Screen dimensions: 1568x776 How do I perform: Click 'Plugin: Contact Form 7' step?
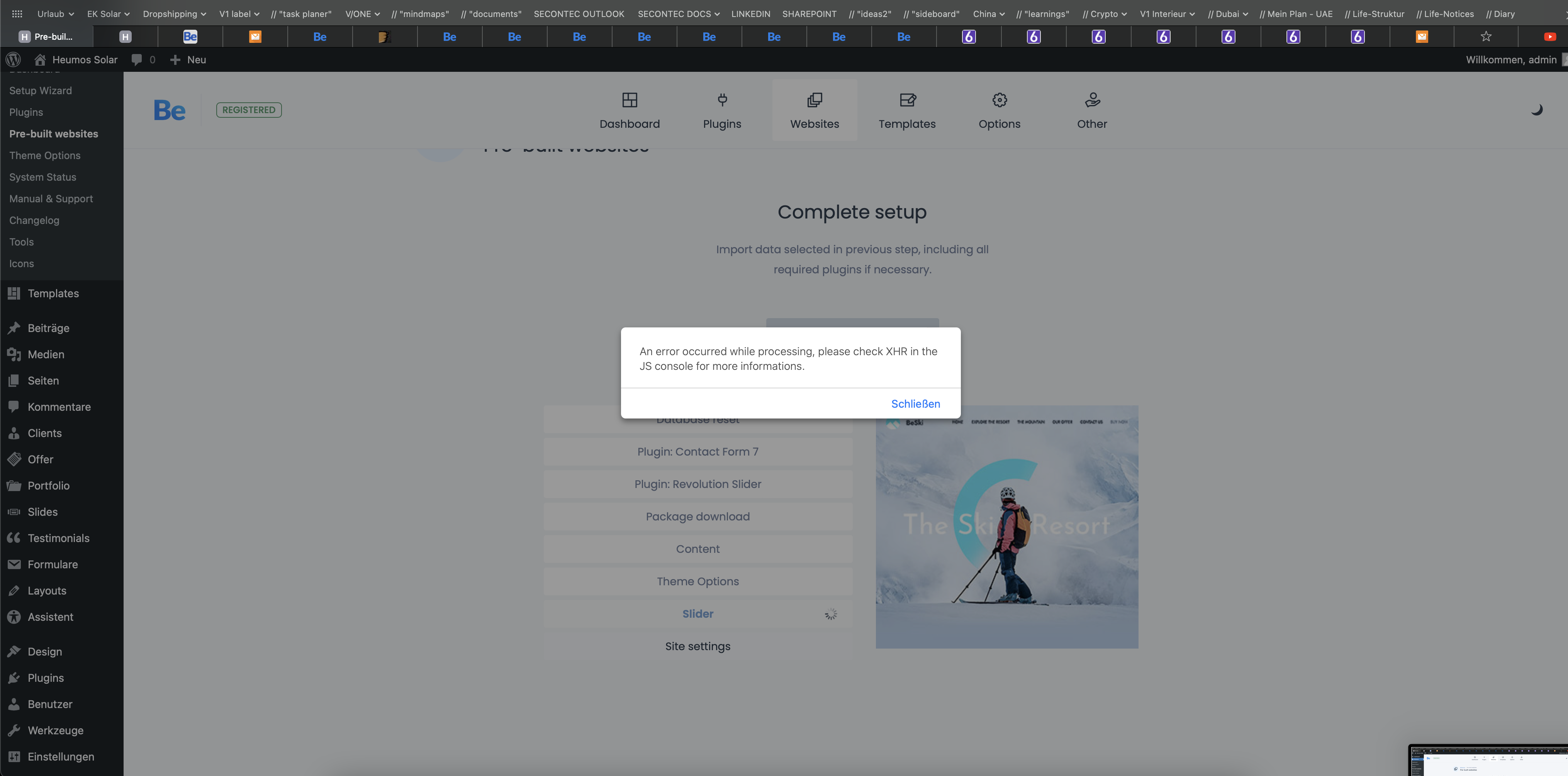click(697, 452)
